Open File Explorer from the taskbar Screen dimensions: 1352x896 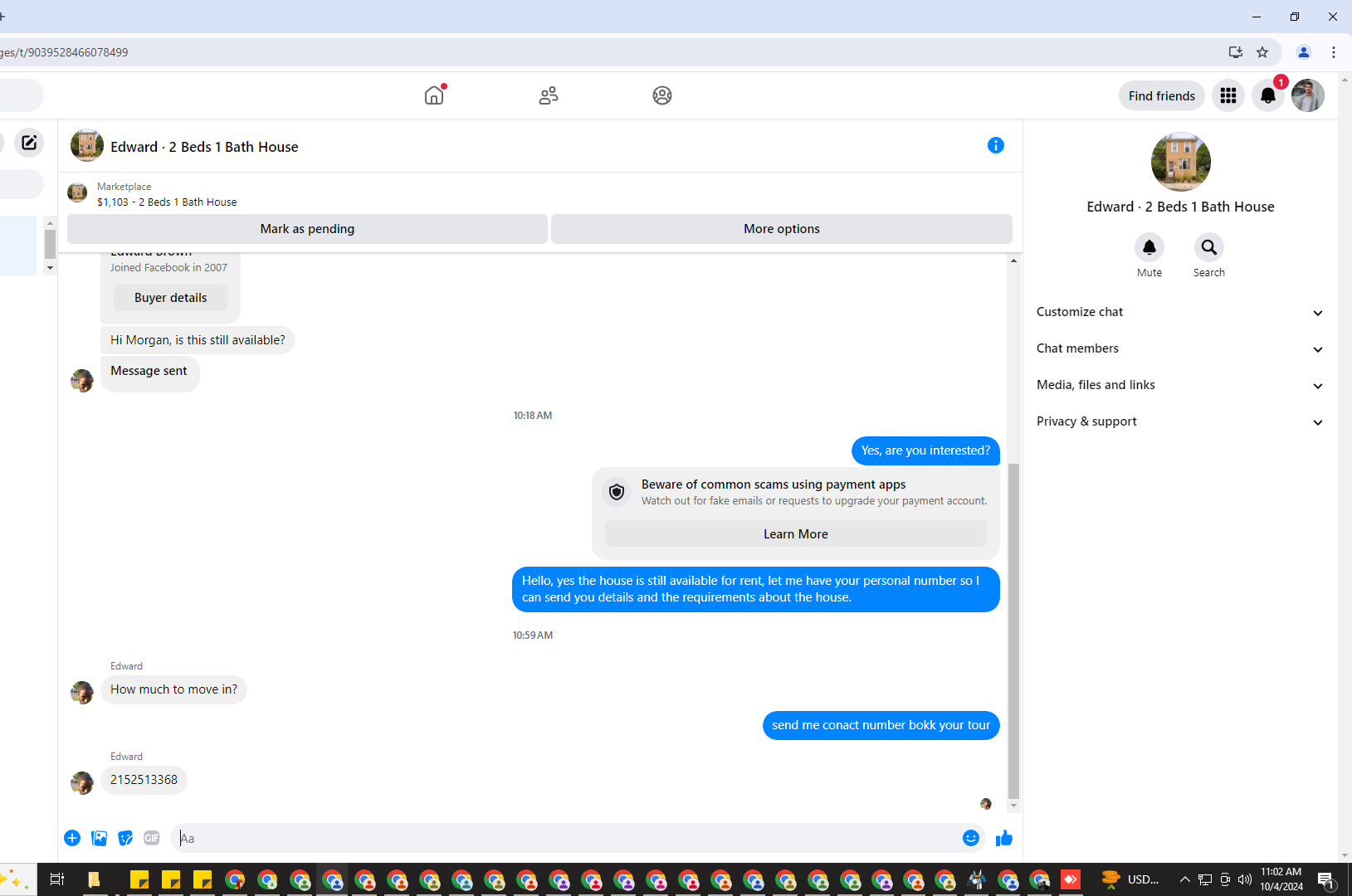[x=94, y=879]
